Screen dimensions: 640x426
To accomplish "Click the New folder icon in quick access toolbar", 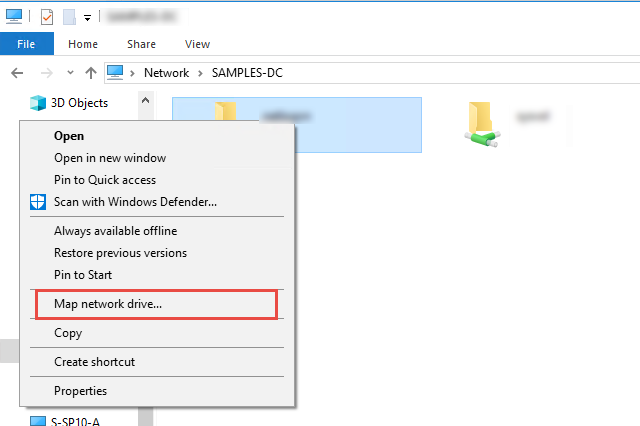I will click(69, 17).
